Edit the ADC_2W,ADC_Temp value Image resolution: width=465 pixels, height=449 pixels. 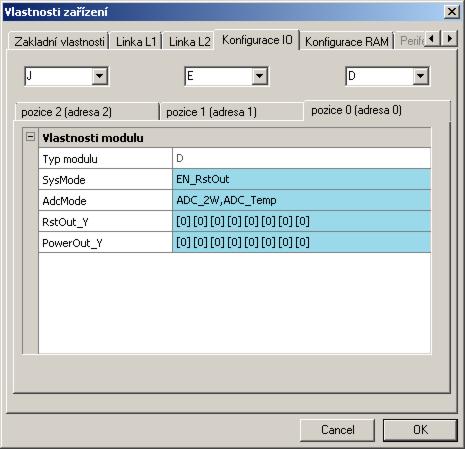point(302,201)
